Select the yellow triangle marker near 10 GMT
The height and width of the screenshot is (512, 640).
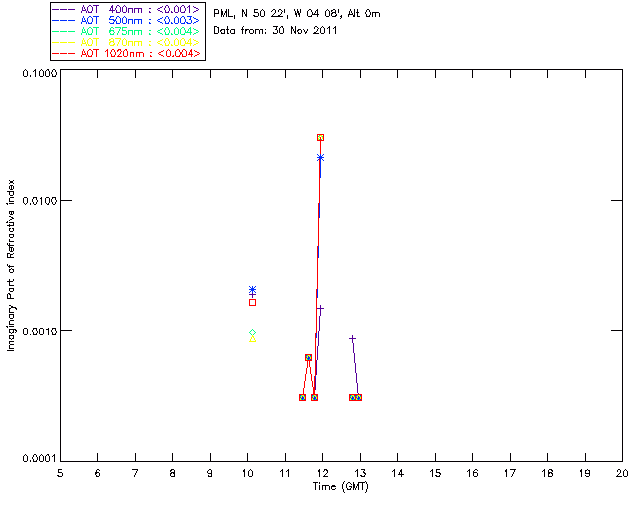[x=252, y=338]
